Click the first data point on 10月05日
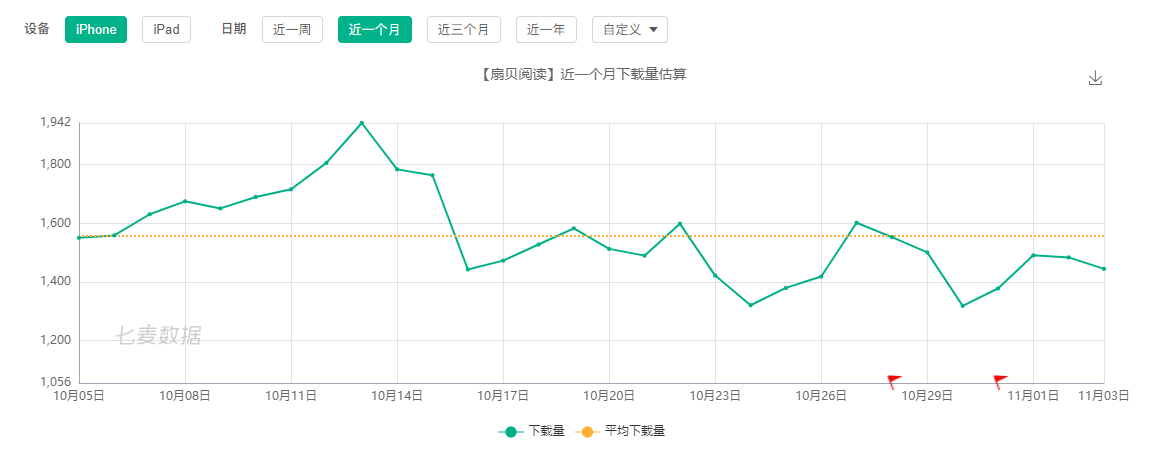The width and height of the screenshot is (1163, 455). pos(79,238)
